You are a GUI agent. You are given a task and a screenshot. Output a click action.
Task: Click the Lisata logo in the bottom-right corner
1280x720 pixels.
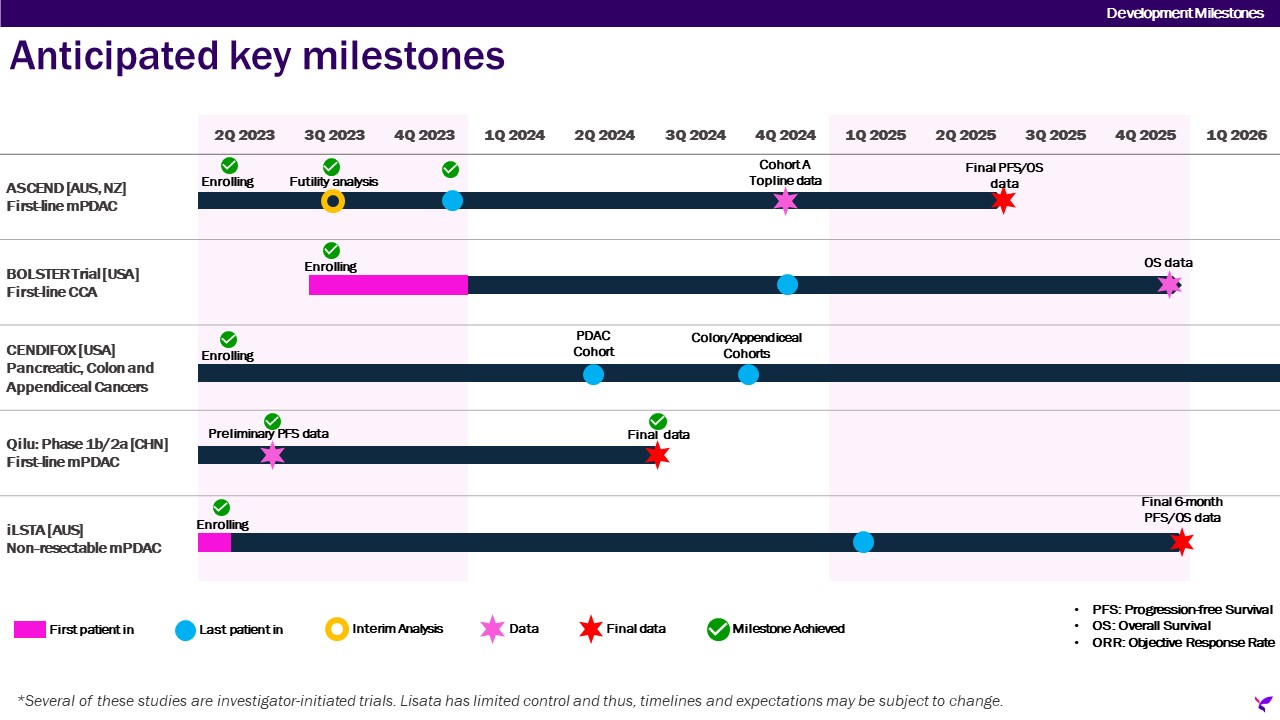pyautogui.click(x=1264, y=703)
